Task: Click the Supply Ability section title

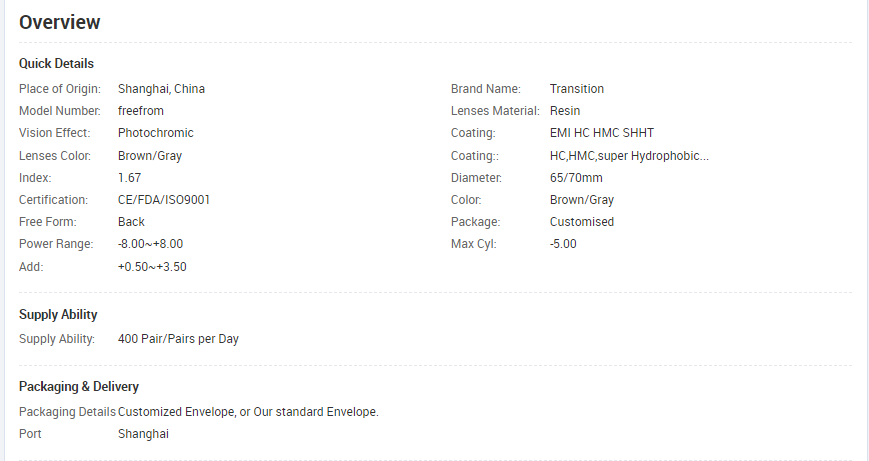Action: pyautogui.click(x=58, y=315)
